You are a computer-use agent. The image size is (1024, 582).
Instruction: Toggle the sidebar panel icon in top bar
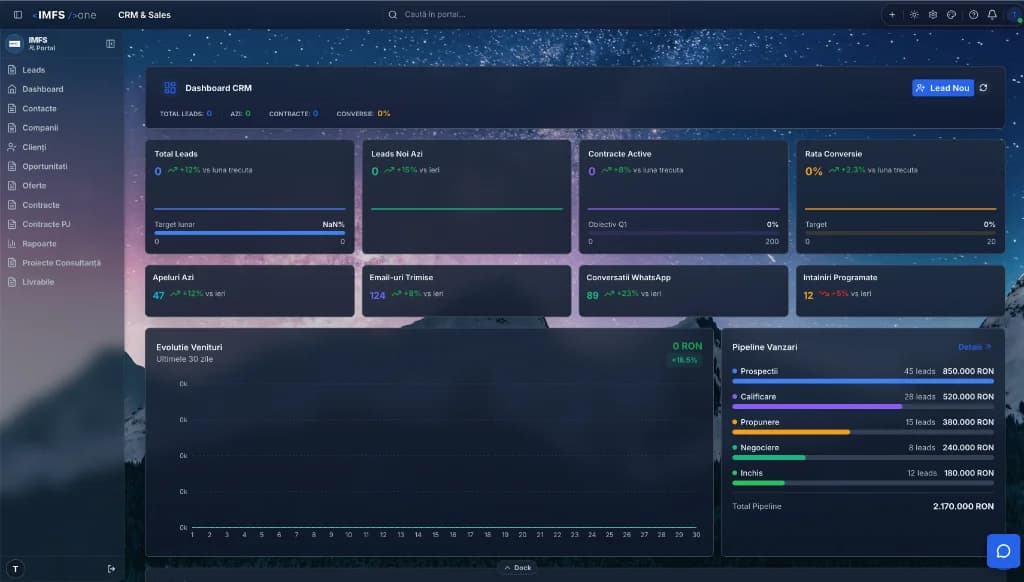(x=18, y=14)
